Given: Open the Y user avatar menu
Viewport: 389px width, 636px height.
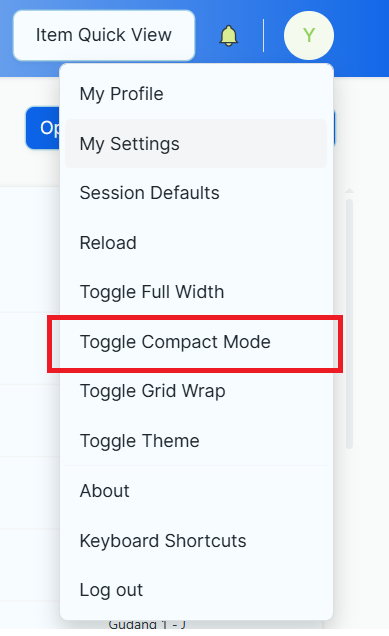Looking at the screenshot, I should (309, 36).
